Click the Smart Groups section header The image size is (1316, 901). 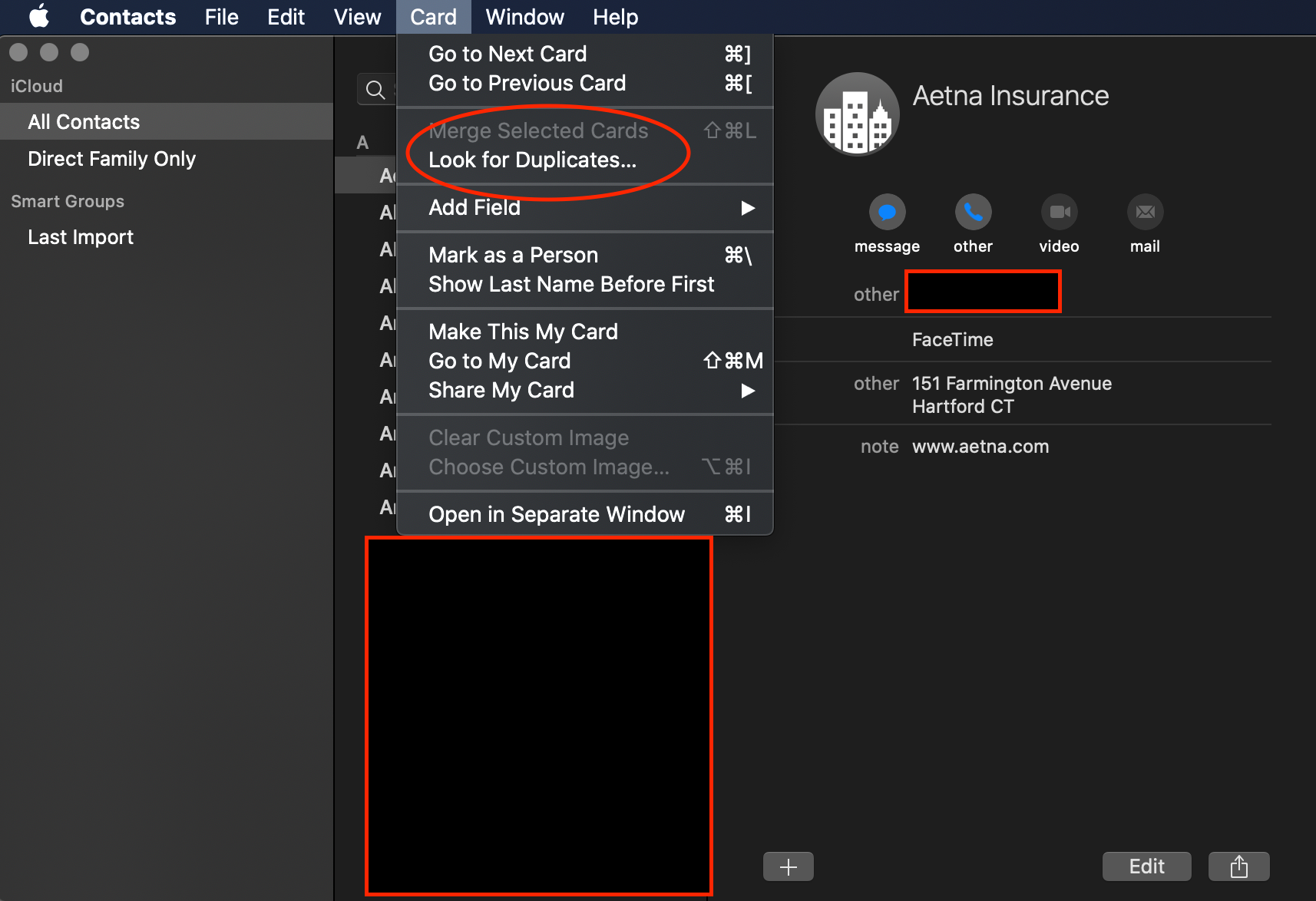pos(68,201)
